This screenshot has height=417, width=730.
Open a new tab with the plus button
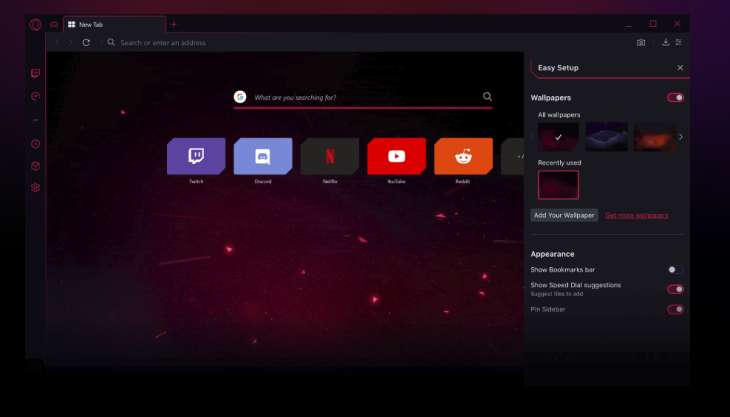pos(174,25)
